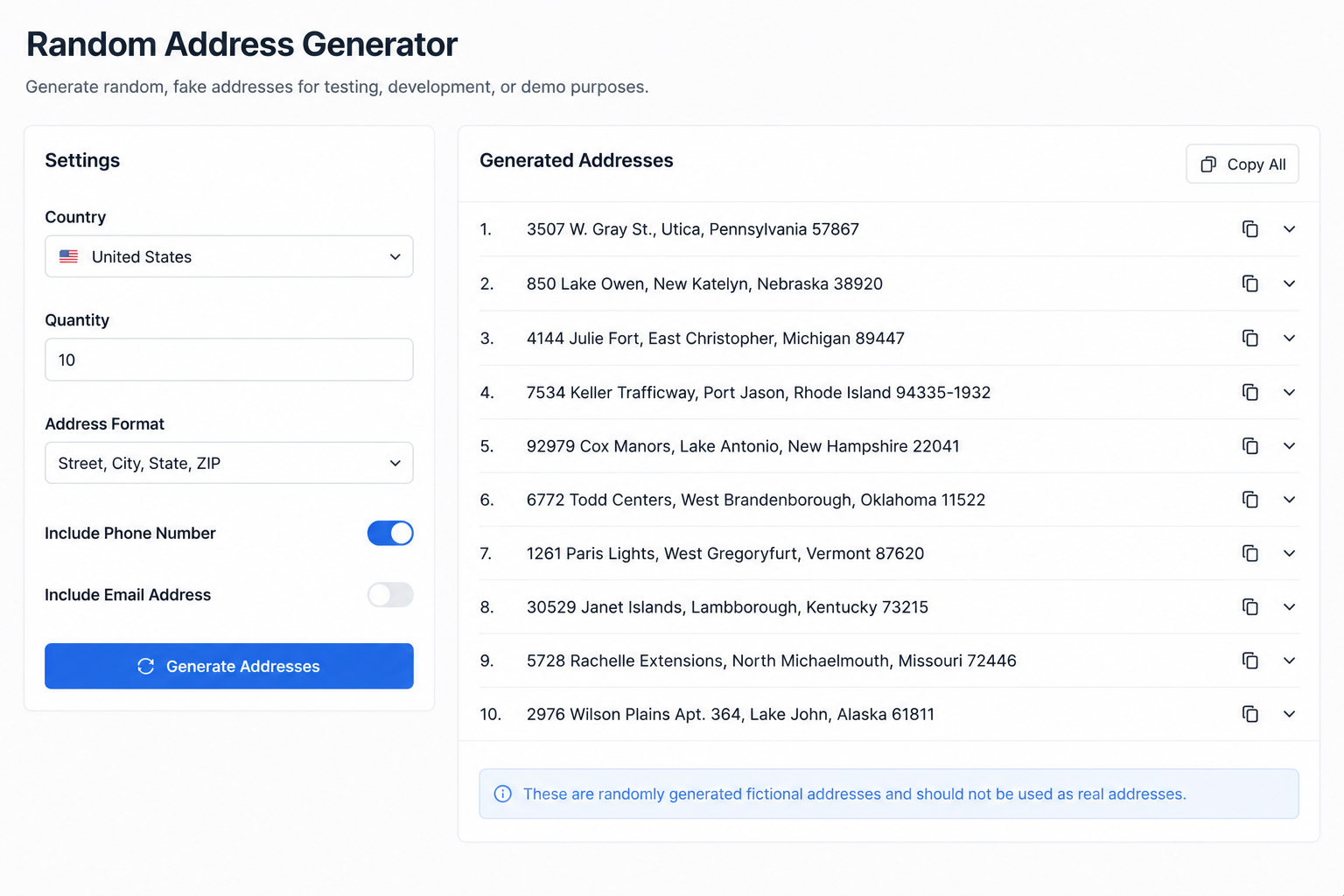Copy address 2976 Wilson Plains Apt. 364
Viewport: 1344px width, 896px height.
coord(1250,714)
